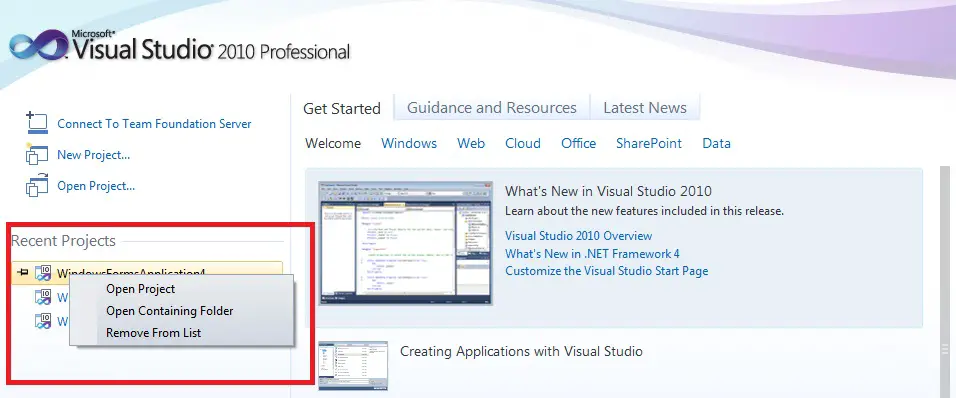Pick Remove From List in context menu
Screen dimensions: 956x398
point(154,333)
